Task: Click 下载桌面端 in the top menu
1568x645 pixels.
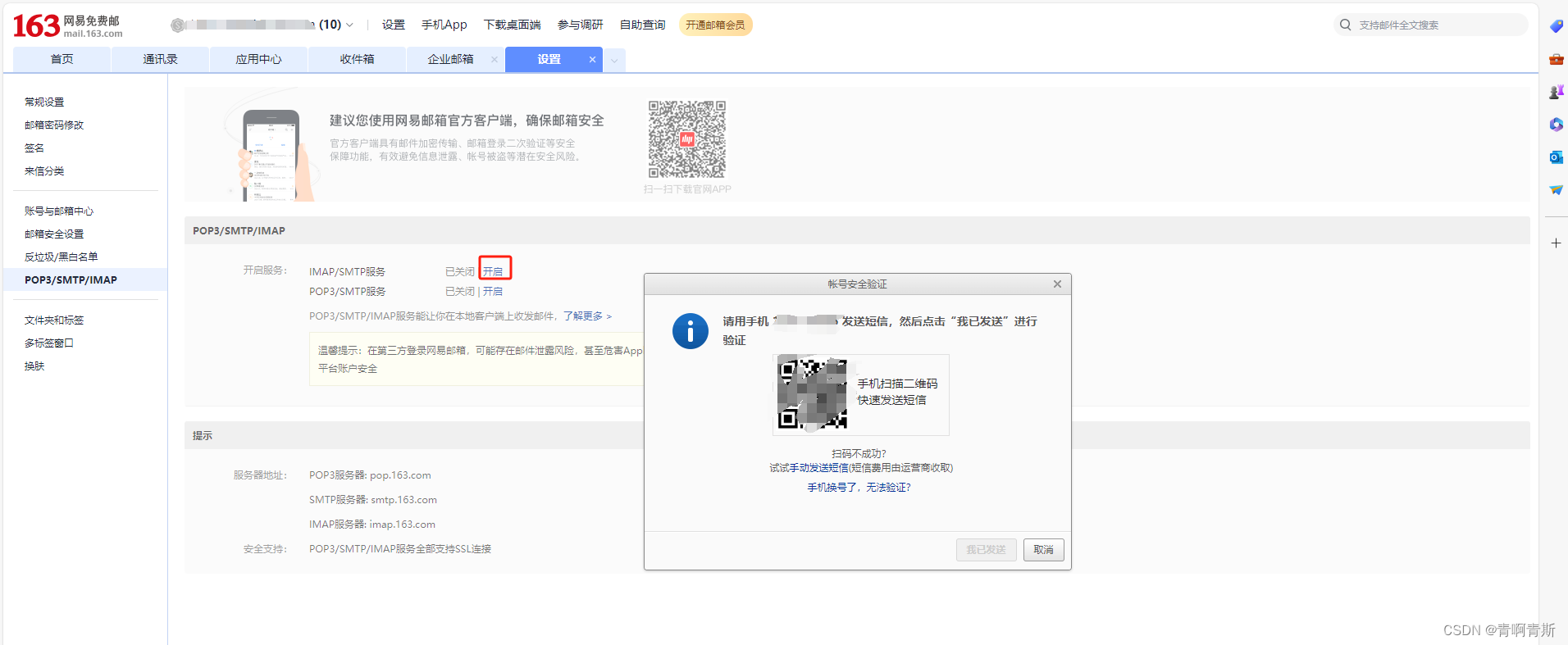Action: click(512, 25)
